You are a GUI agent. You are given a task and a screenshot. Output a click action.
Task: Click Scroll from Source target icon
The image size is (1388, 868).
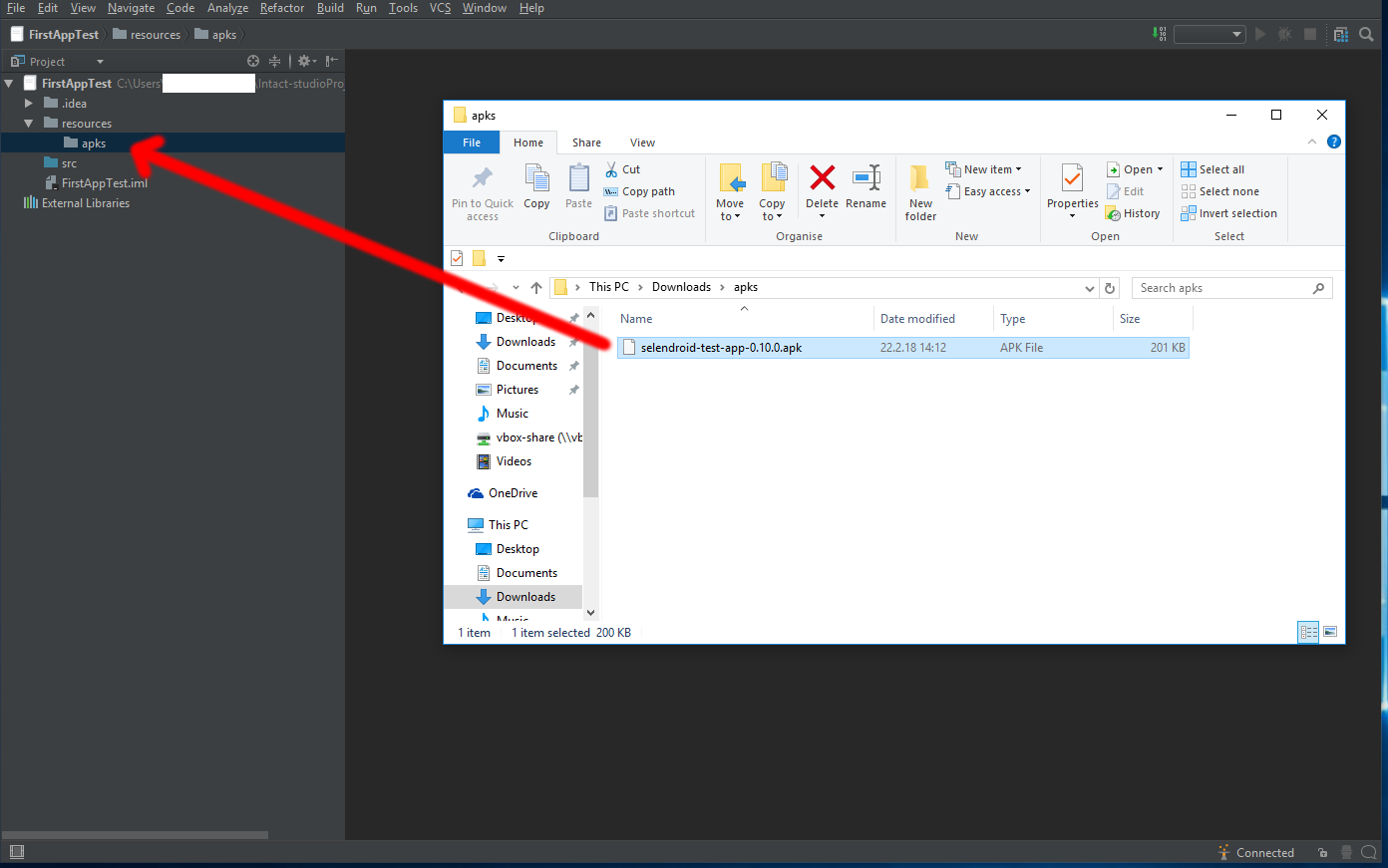pyautogui.click(x=253, y=61)
